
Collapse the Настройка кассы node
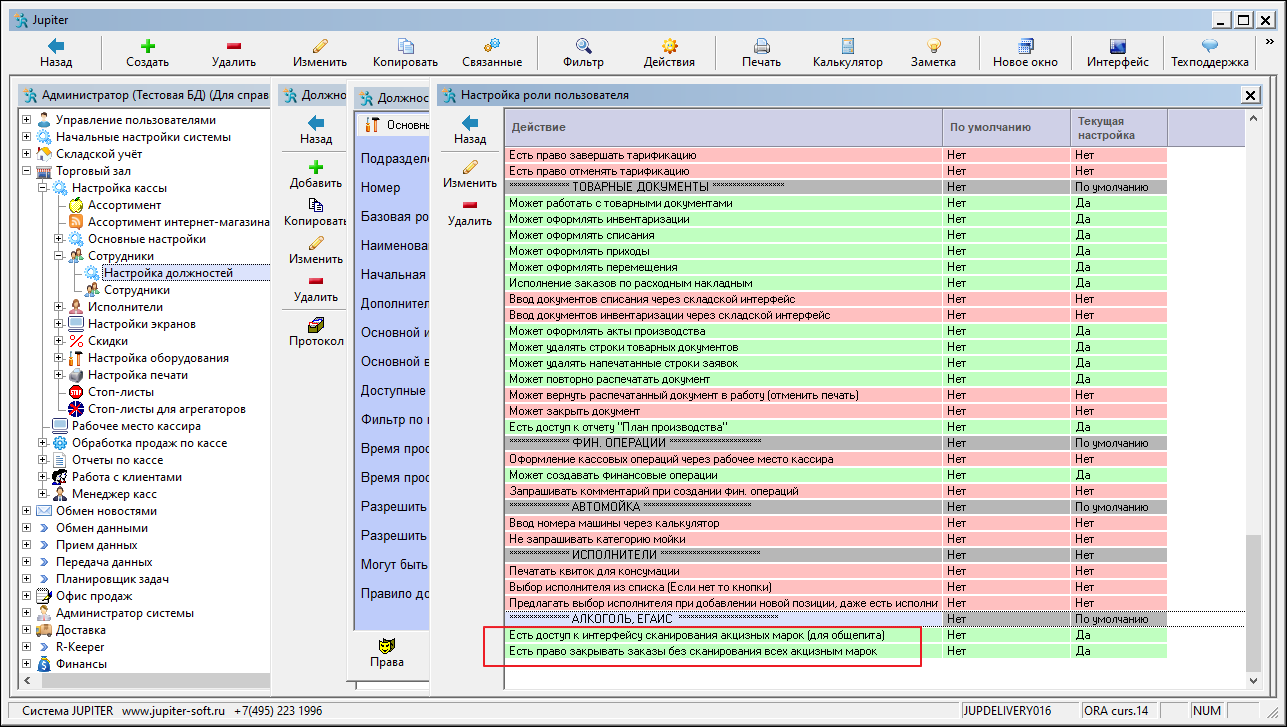[43, 188]
